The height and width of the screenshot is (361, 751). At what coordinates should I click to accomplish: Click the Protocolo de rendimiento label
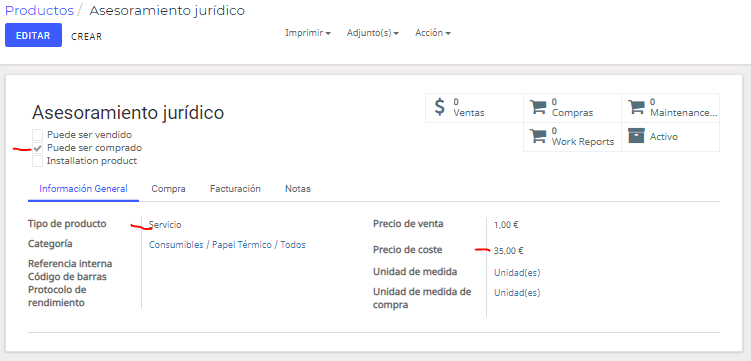(57, 296)
